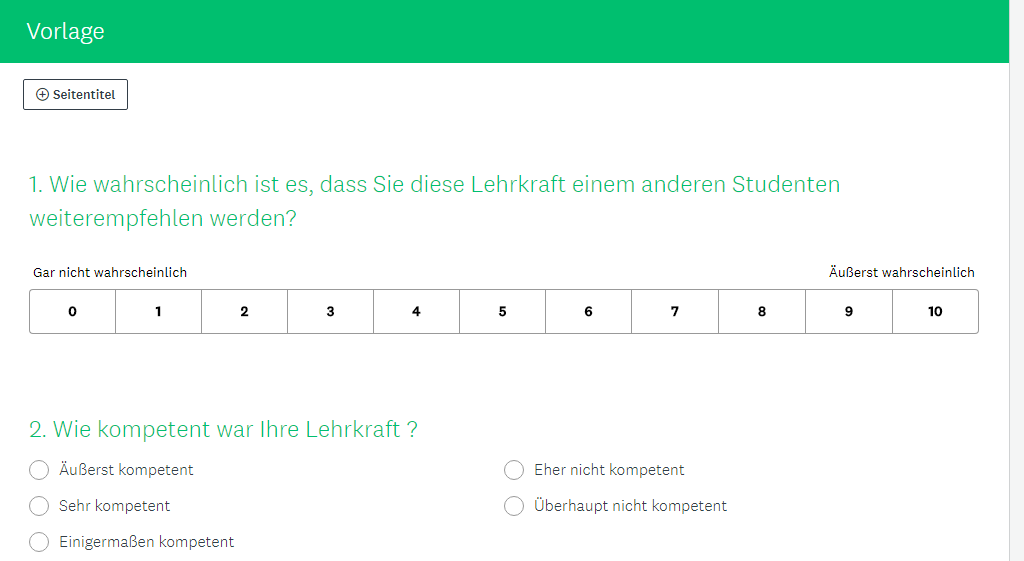Mark Überhaupt nicht kompetent option
The height and width of the screenshot is (561, 1024).
514,506
